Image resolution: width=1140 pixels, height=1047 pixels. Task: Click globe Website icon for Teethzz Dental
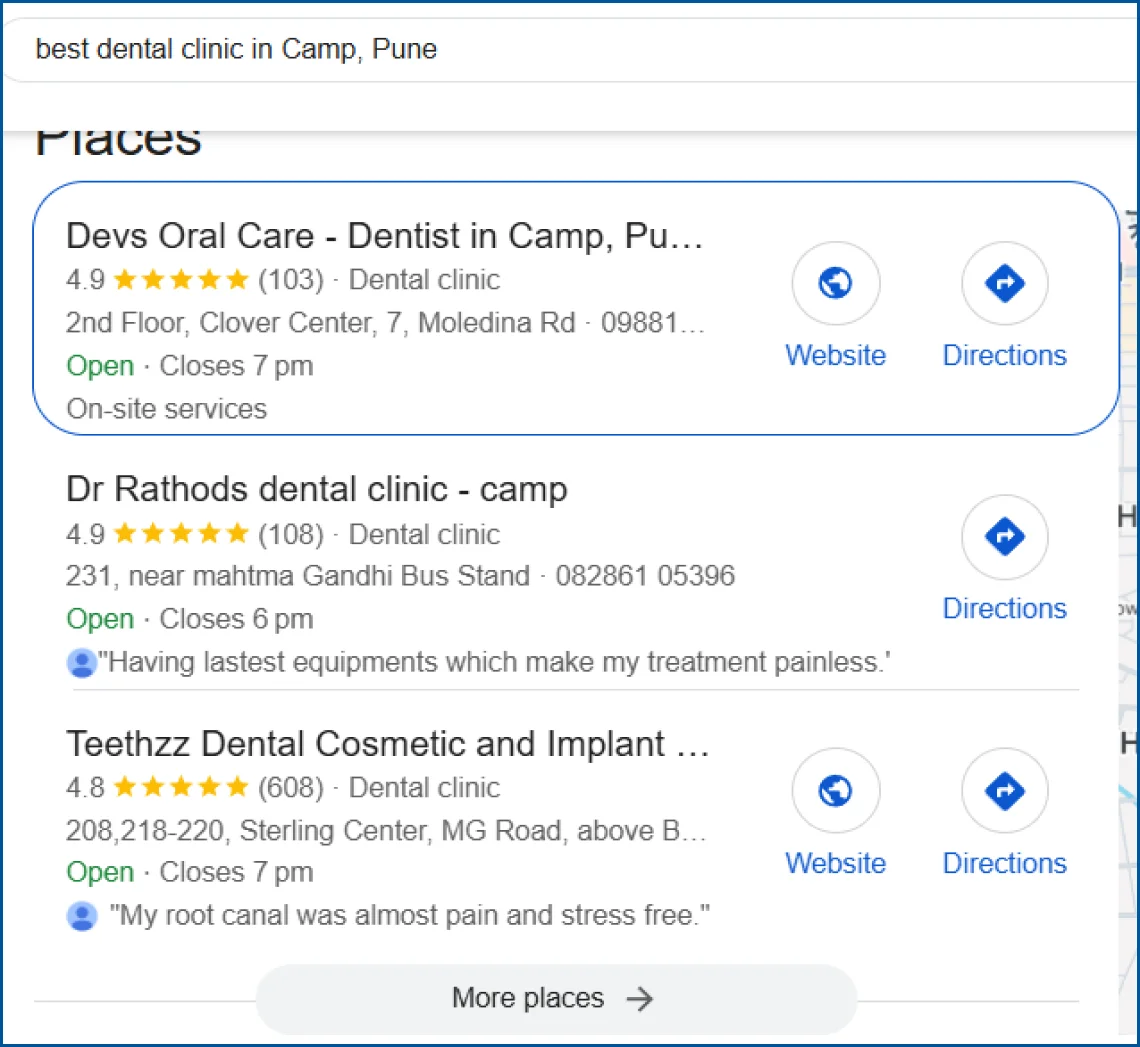835,792
